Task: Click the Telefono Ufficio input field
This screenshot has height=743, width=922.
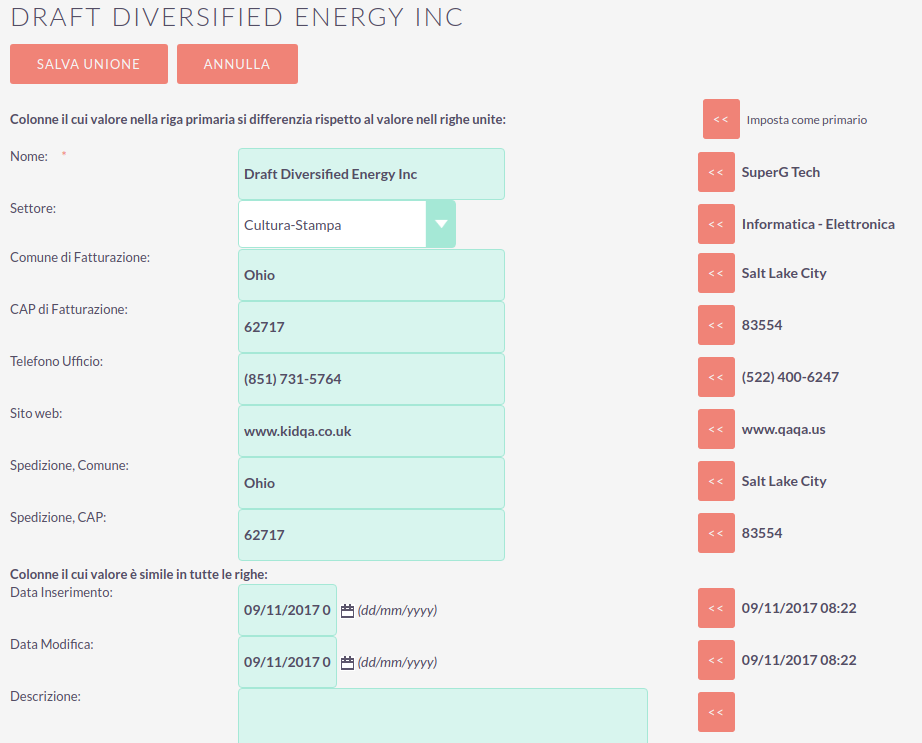Action: point(372,379)
